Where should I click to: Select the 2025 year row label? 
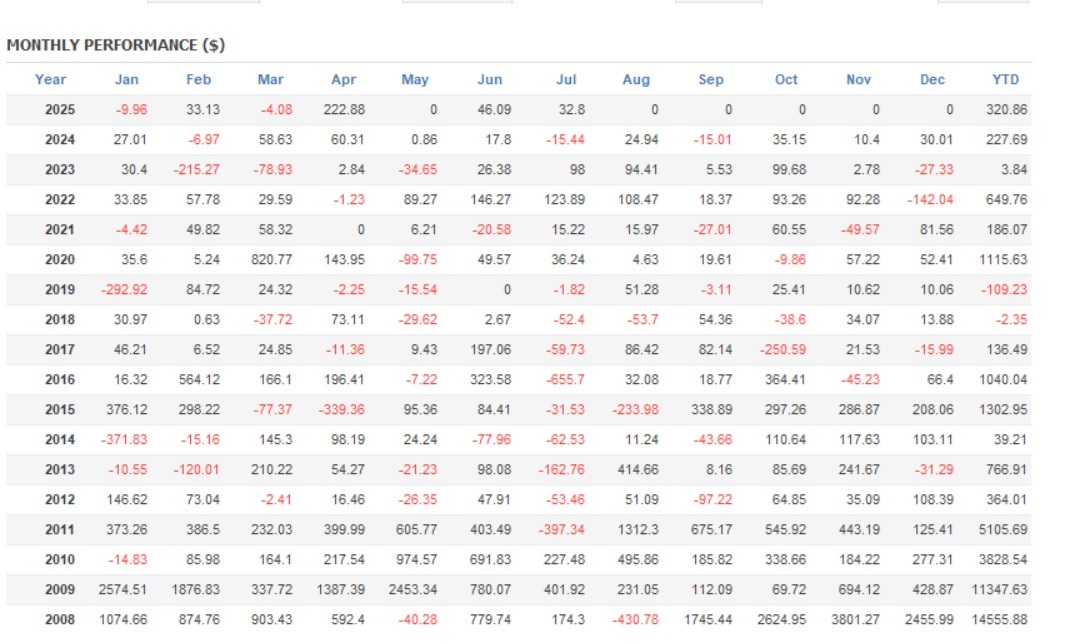point(60,110)
